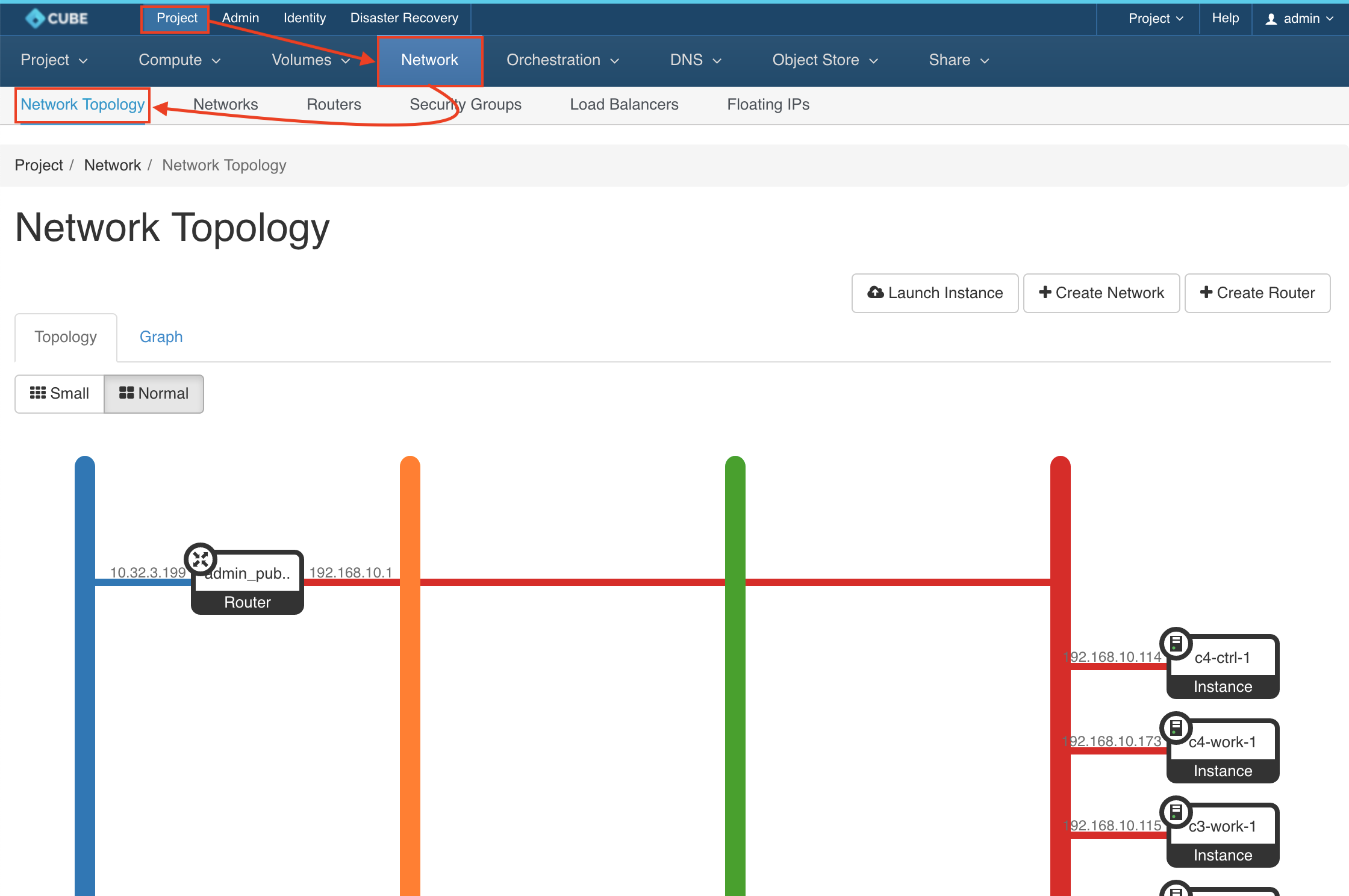Expand the Orchestration menu dropdown
The height and width of the screenshot is (896, 1349).
pos(562,60)
